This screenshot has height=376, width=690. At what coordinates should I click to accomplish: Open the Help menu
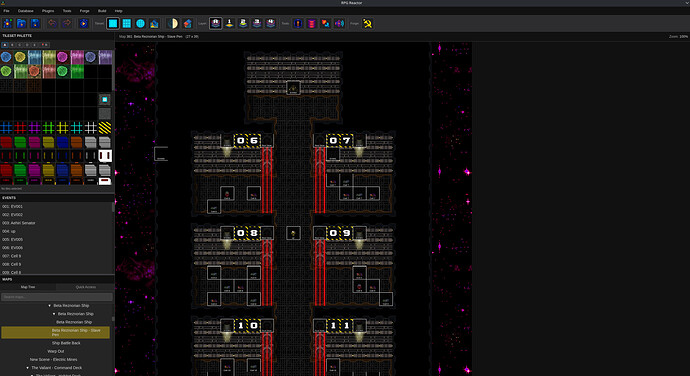[x=118, y=11]
